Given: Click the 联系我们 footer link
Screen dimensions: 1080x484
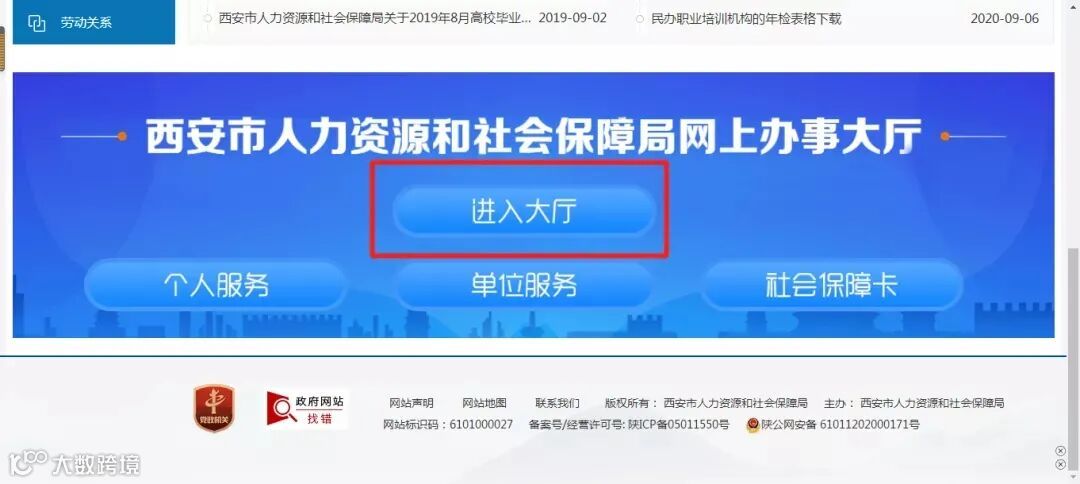Looking at the screenshot, I should point(557,403).
